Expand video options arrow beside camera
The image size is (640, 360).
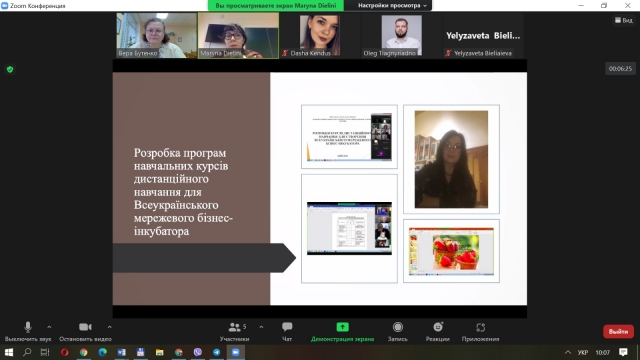109,327
